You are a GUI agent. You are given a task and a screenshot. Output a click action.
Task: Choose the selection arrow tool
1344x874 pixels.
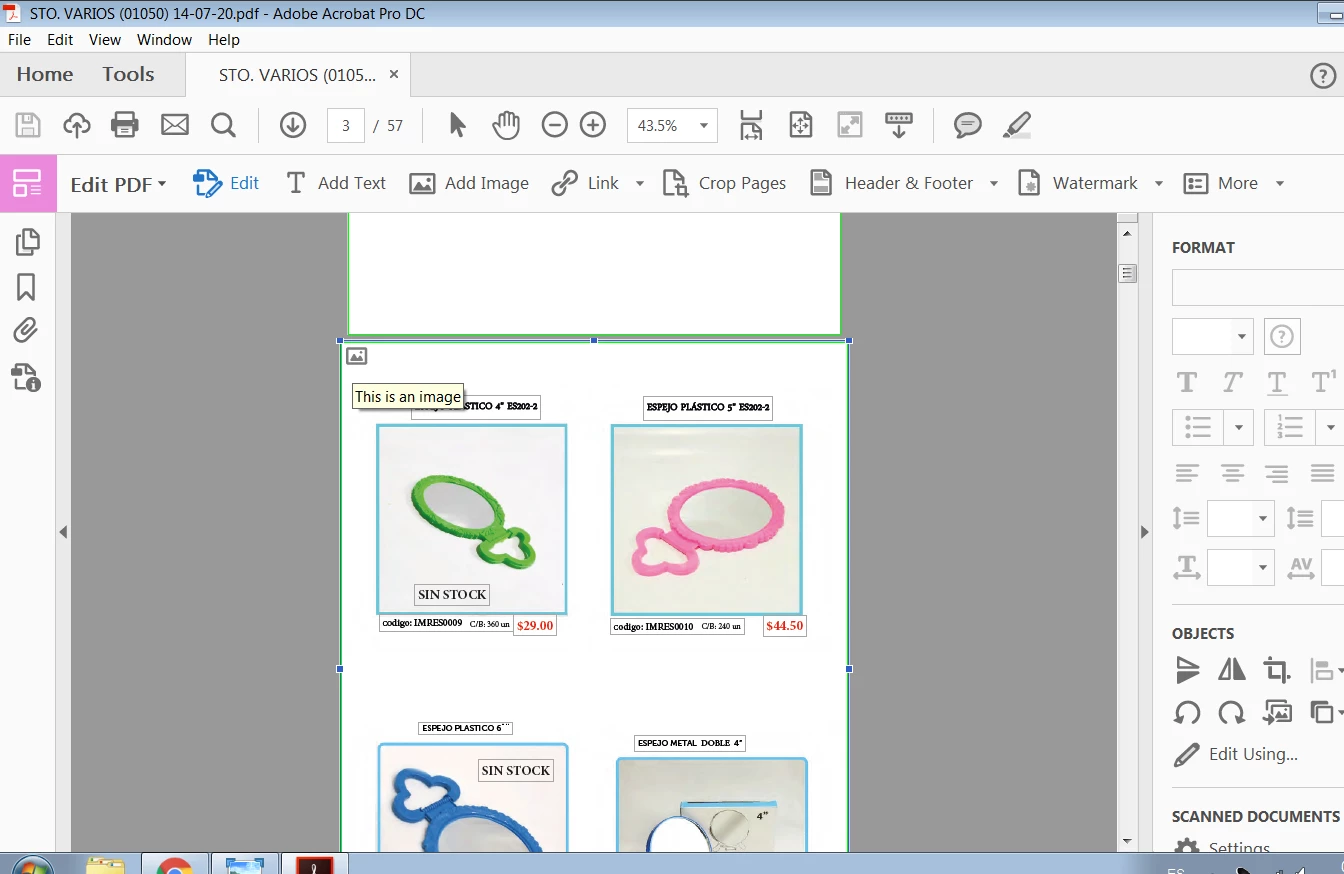tap(457, 125)
